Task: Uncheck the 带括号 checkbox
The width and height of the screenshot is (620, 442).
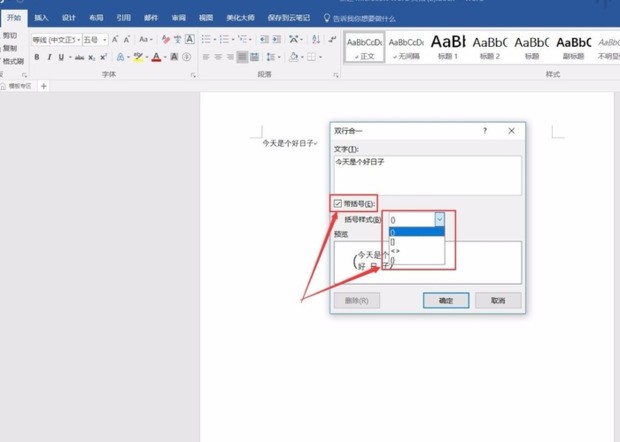Action: click(338, 203)
